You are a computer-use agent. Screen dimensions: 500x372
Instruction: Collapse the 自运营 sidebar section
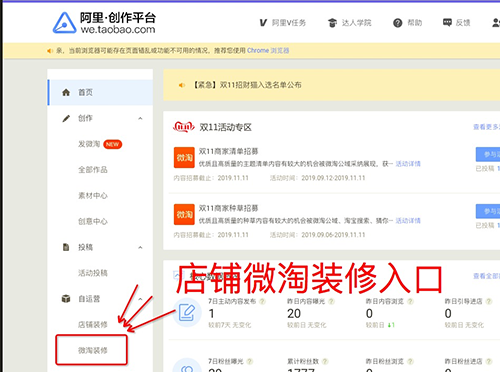coord(140,299)
